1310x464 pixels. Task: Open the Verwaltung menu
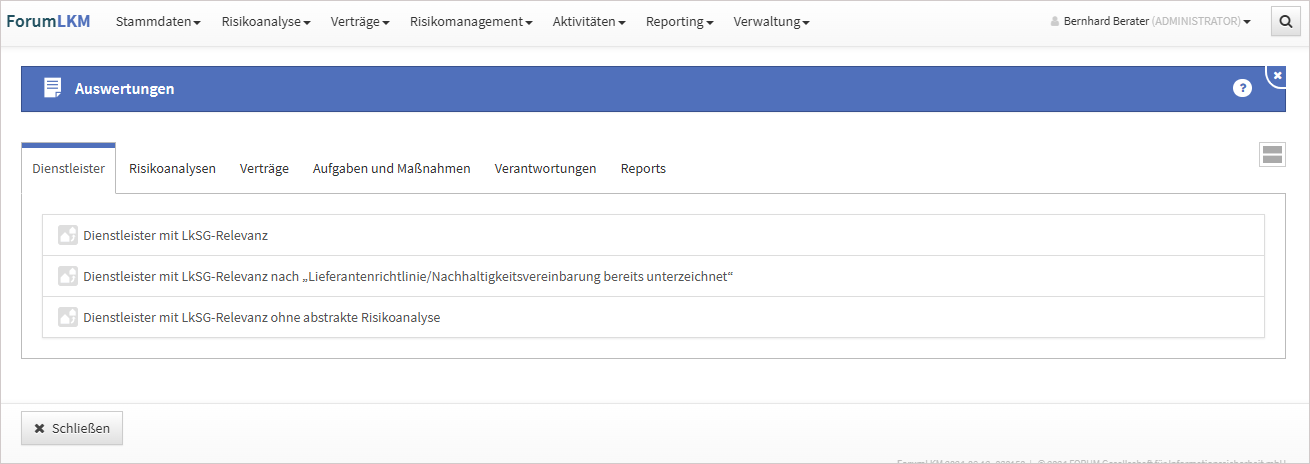(x=772, y=21)
